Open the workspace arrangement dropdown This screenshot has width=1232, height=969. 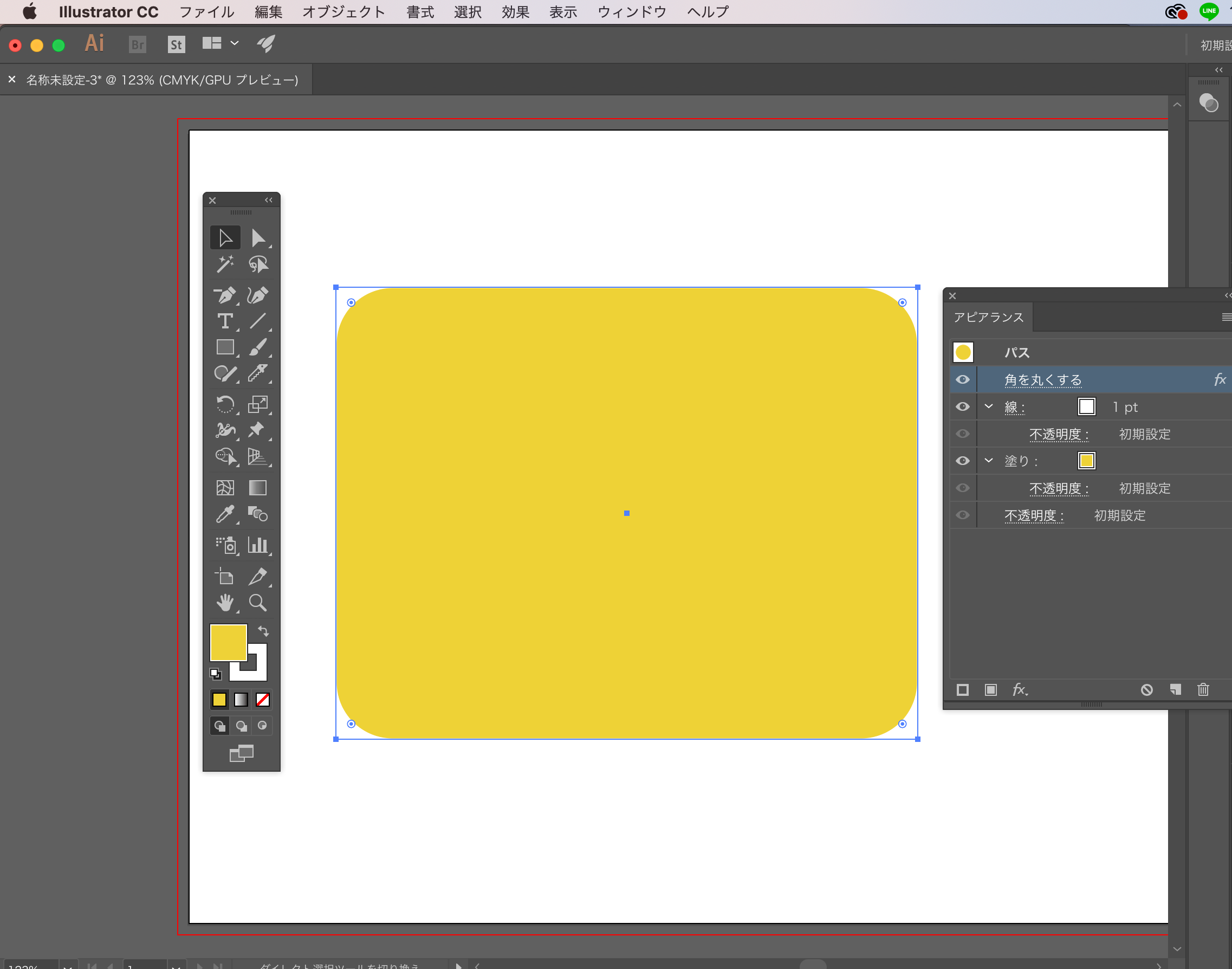click(234, 44)
